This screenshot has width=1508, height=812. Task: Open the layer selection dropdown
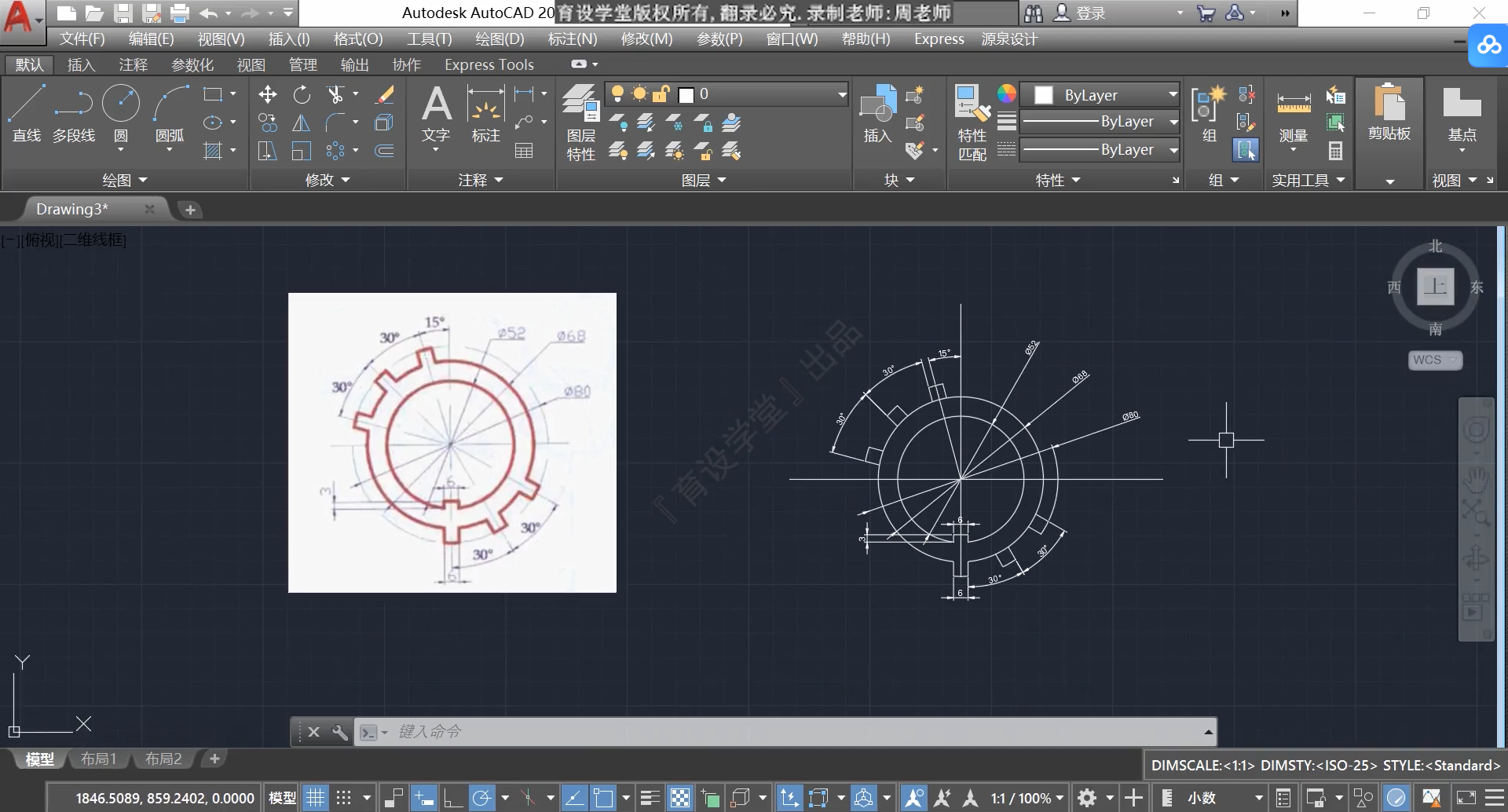[727, 95]
